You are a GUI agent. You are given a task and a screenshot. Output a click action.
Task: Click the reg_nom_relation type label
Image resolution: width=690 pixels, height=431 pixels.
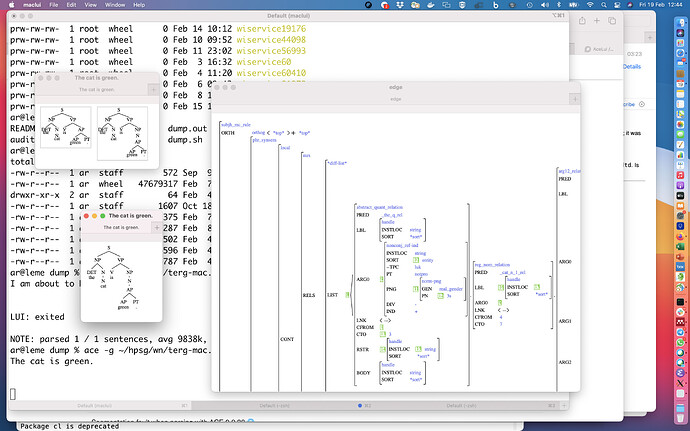point(492,265)
